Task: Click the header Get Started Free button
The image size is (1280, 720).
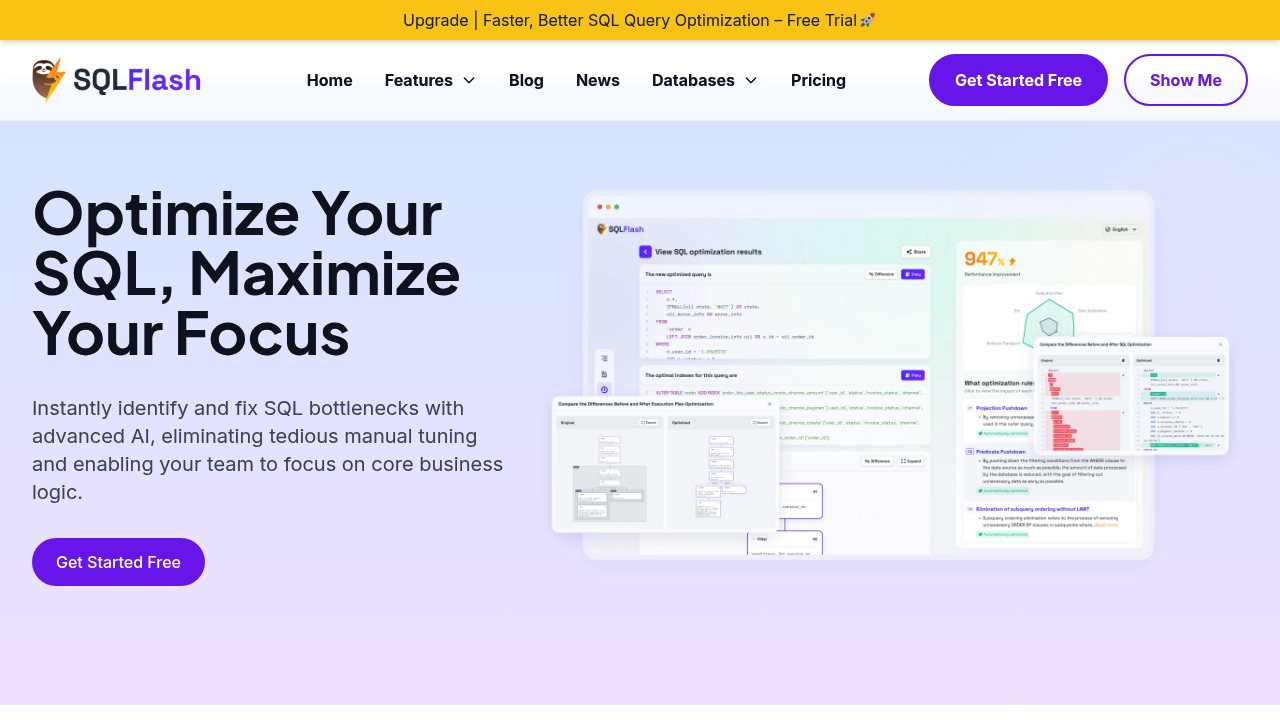Action: point(1018,80)
